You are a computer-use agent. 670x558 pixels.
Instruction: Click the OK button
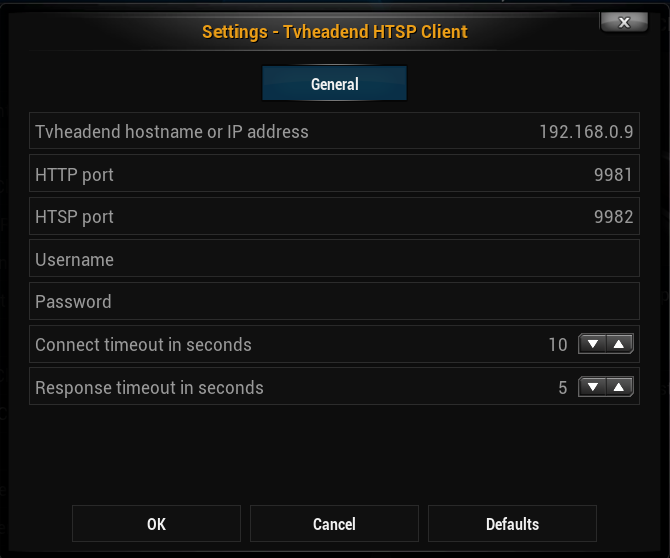tap(156, 524)
